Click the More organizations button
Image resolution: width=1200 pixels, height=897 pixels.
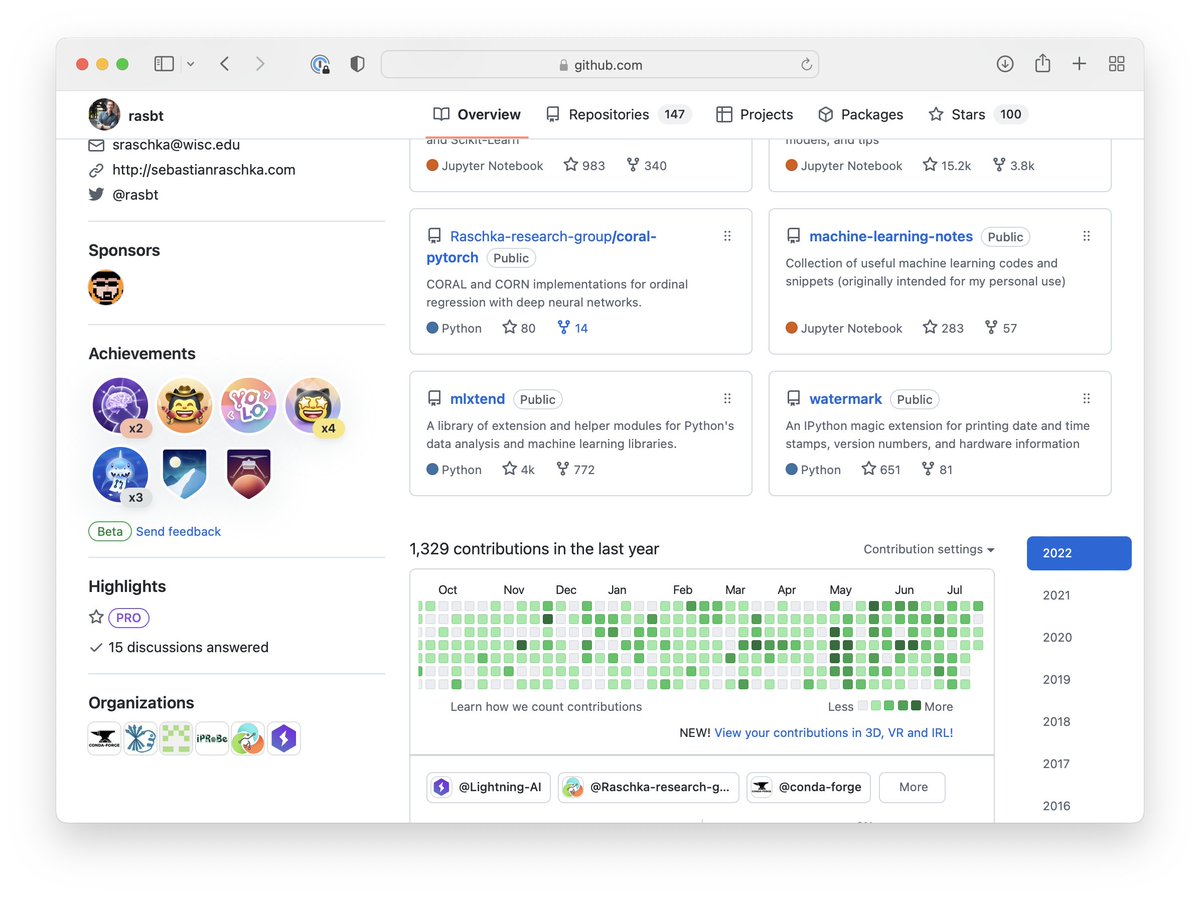pyautogui.click(x=912, y=787)
